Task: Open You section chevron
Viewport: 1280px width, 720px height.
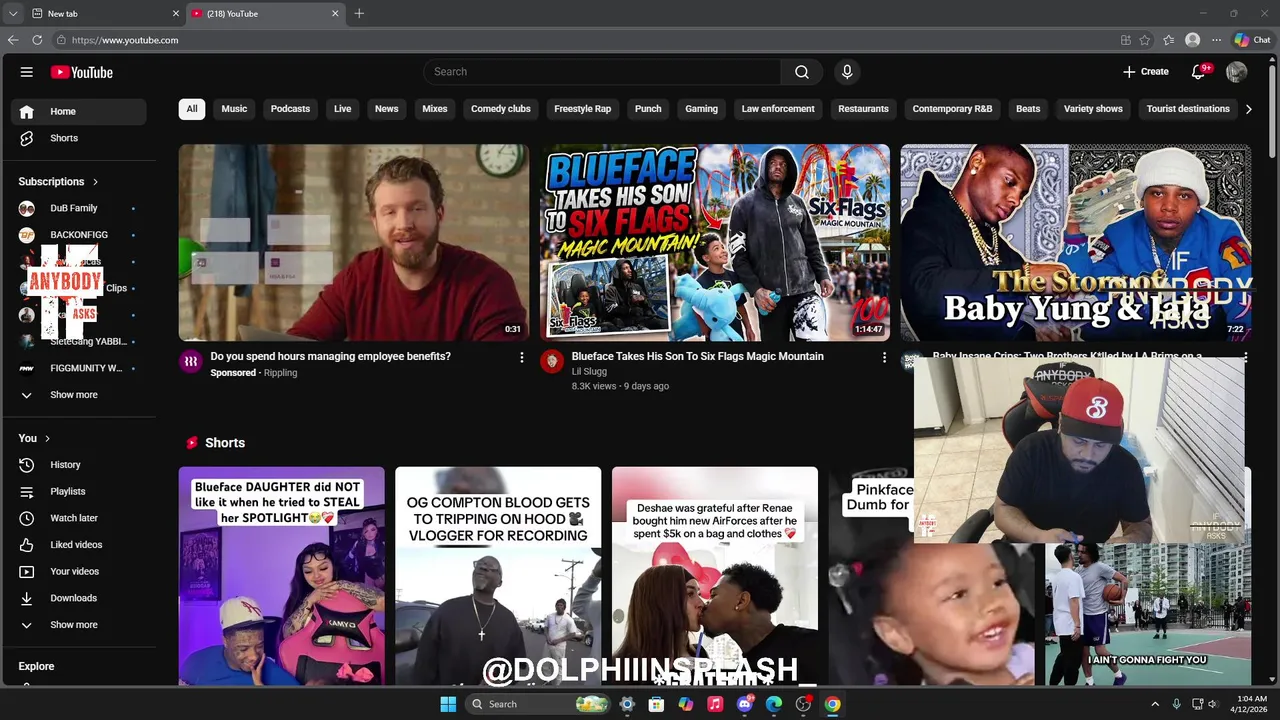Action: (47, 438)
